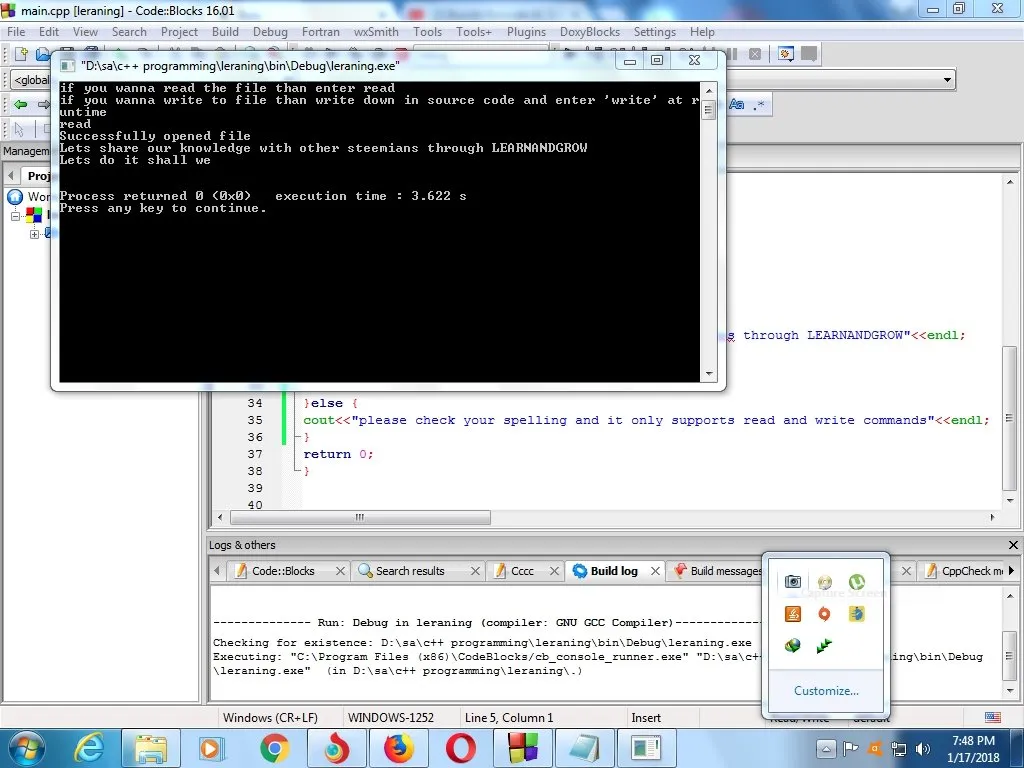Screen dimensions: 1024x768
Task: Switch to Code::Blocks taskbar button
Action: pos(522,748)
